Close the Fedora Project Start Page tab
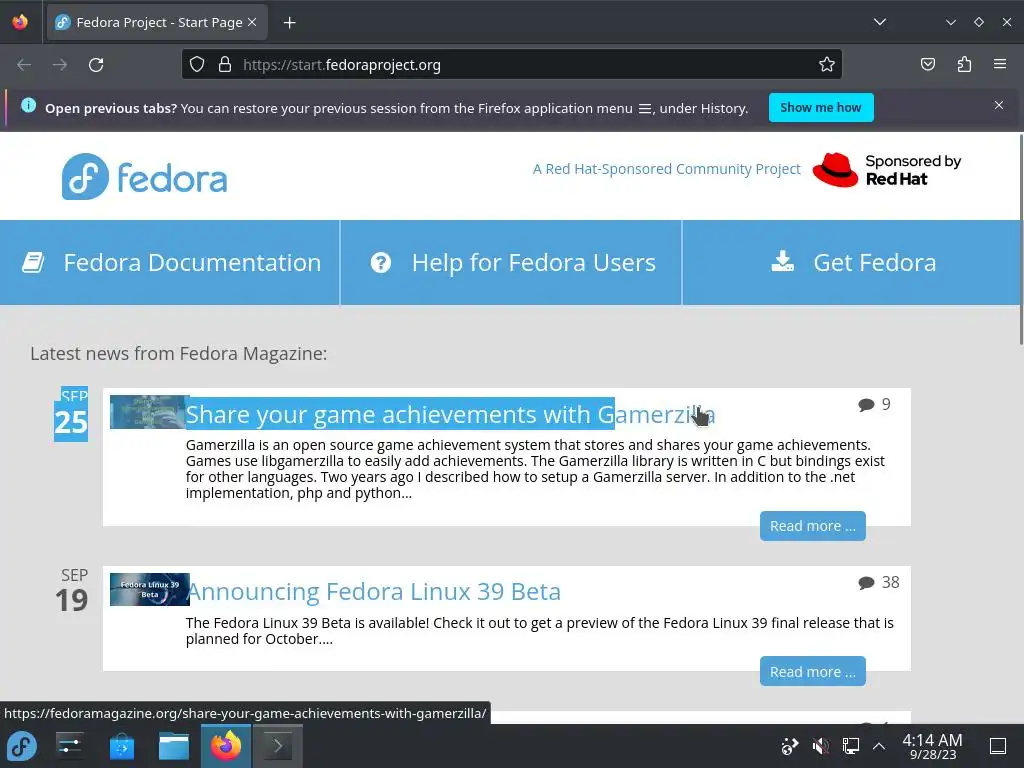1024x768 pixels. coord(252,22)
